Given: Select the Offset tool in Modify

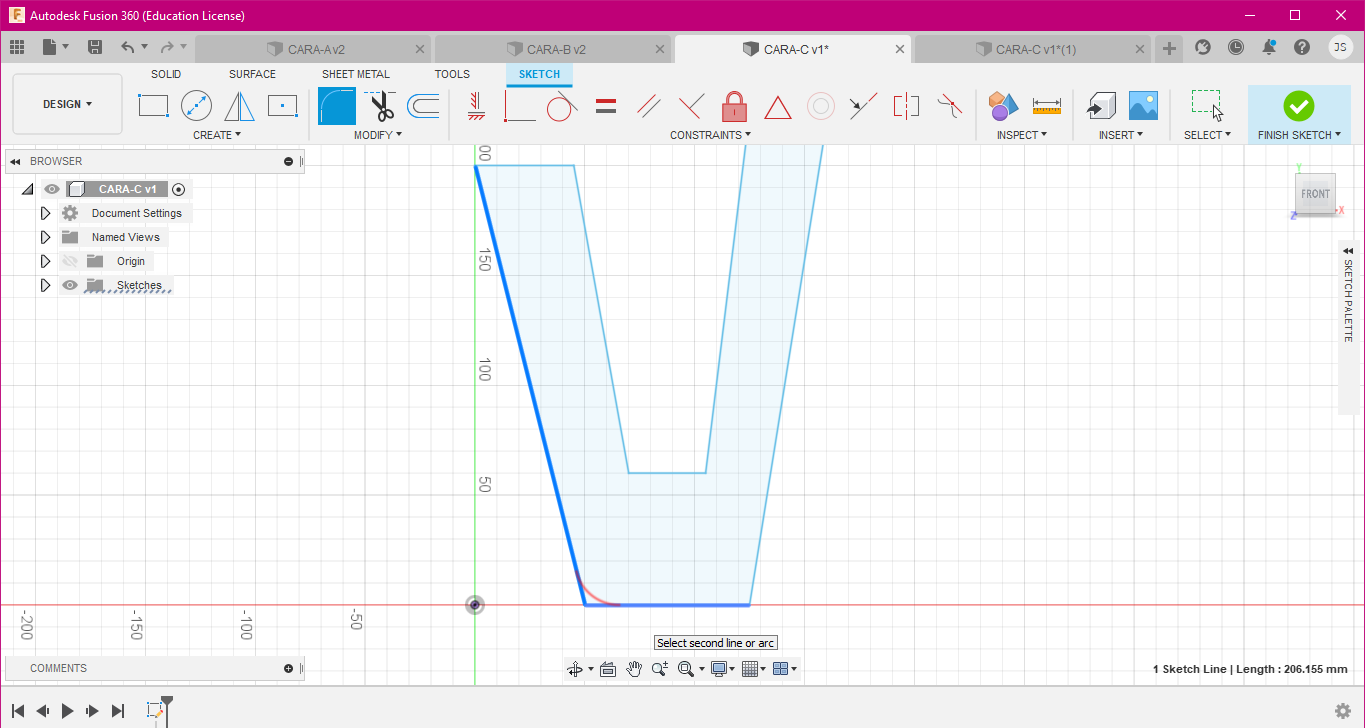Looking at the screenshot, I should (424, 105).
